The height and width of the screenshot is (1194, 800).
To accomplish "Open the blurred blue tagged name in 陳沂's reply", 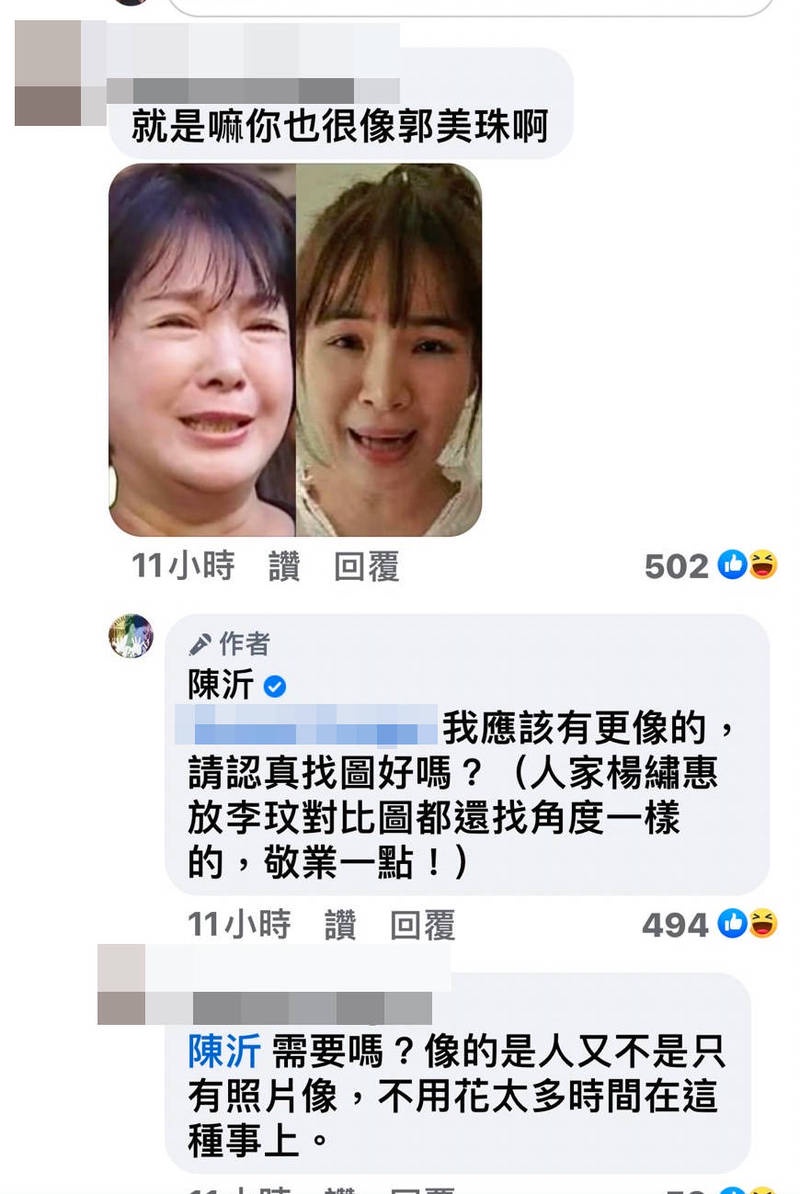I will (x=307, y=725).
